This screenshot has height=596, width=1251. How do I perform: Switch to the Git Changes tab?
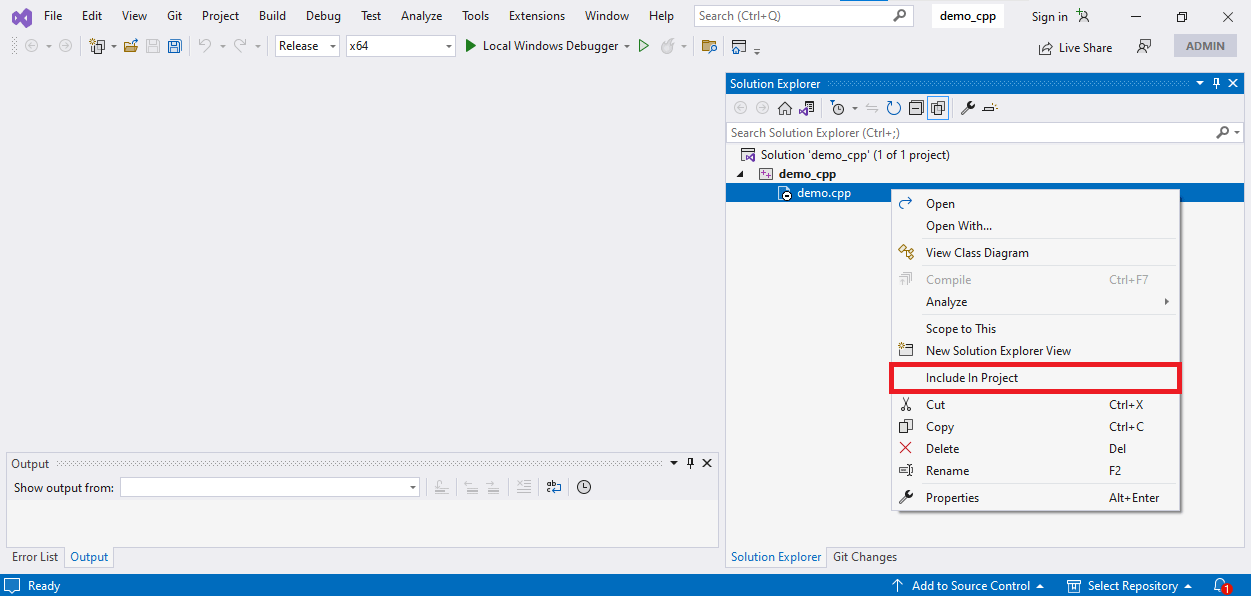865,557
